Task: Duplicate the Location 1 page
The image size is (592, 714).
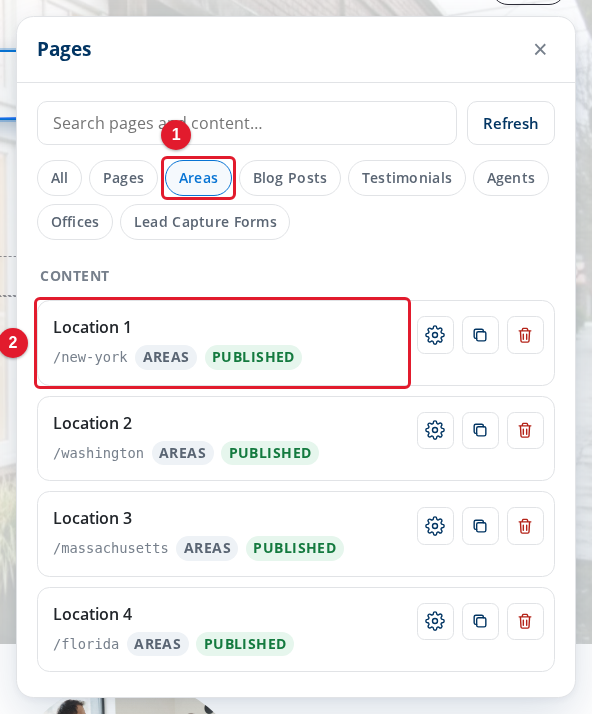Action: [x=480, y=335]
